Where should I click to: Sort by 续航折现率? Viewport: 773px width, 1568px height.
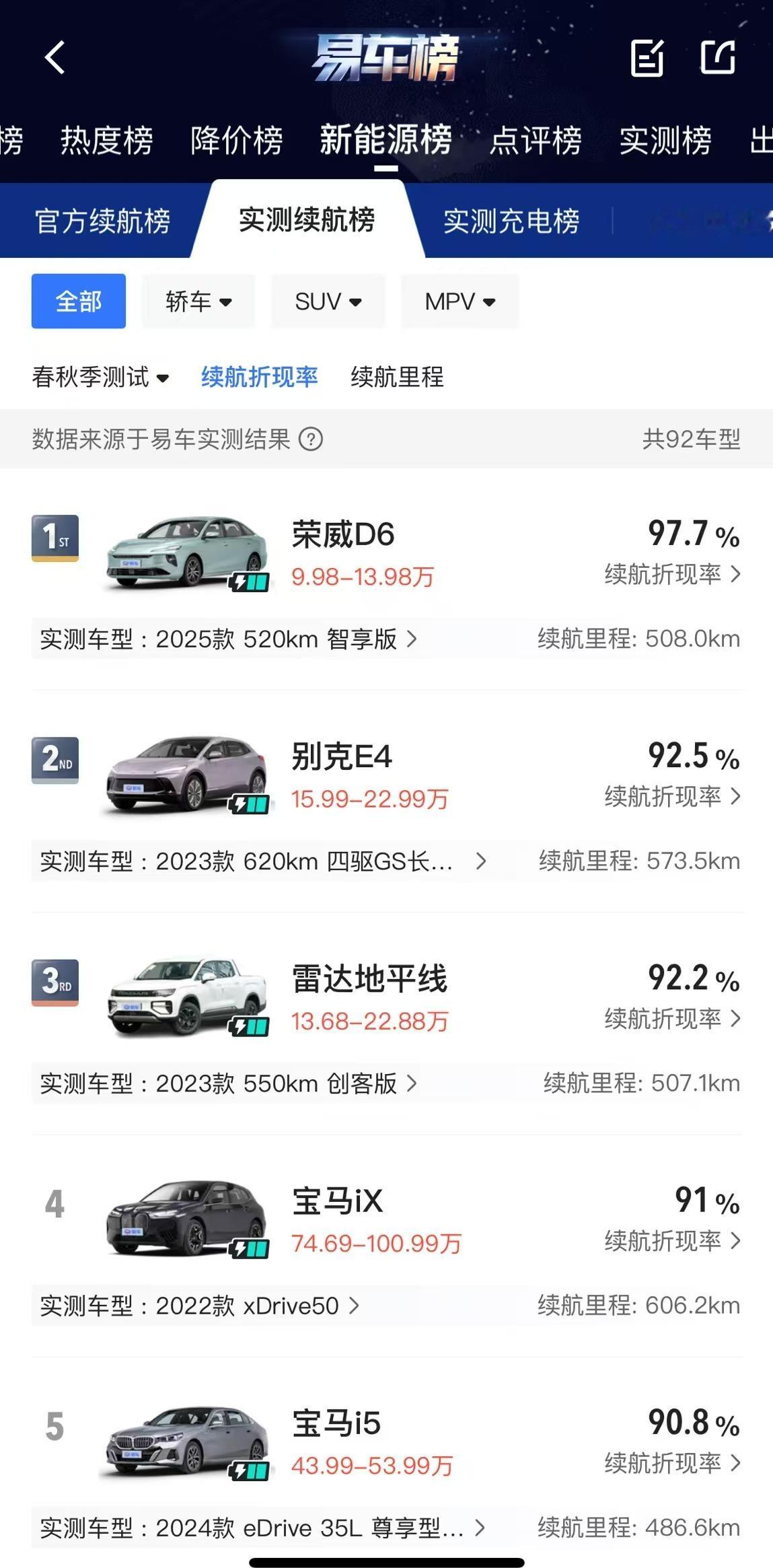click(x=260, y=377)
